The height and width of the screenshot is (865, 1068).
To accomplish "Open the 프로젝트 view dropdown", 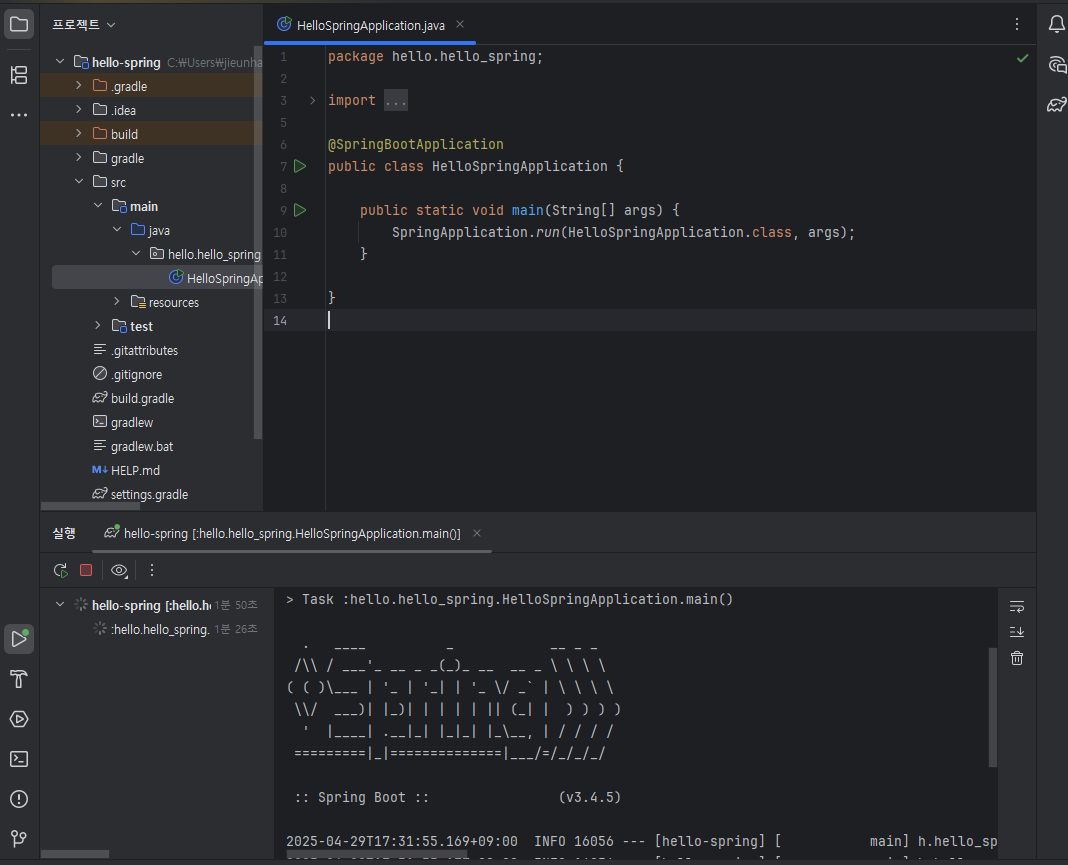I will coord(84,25).
